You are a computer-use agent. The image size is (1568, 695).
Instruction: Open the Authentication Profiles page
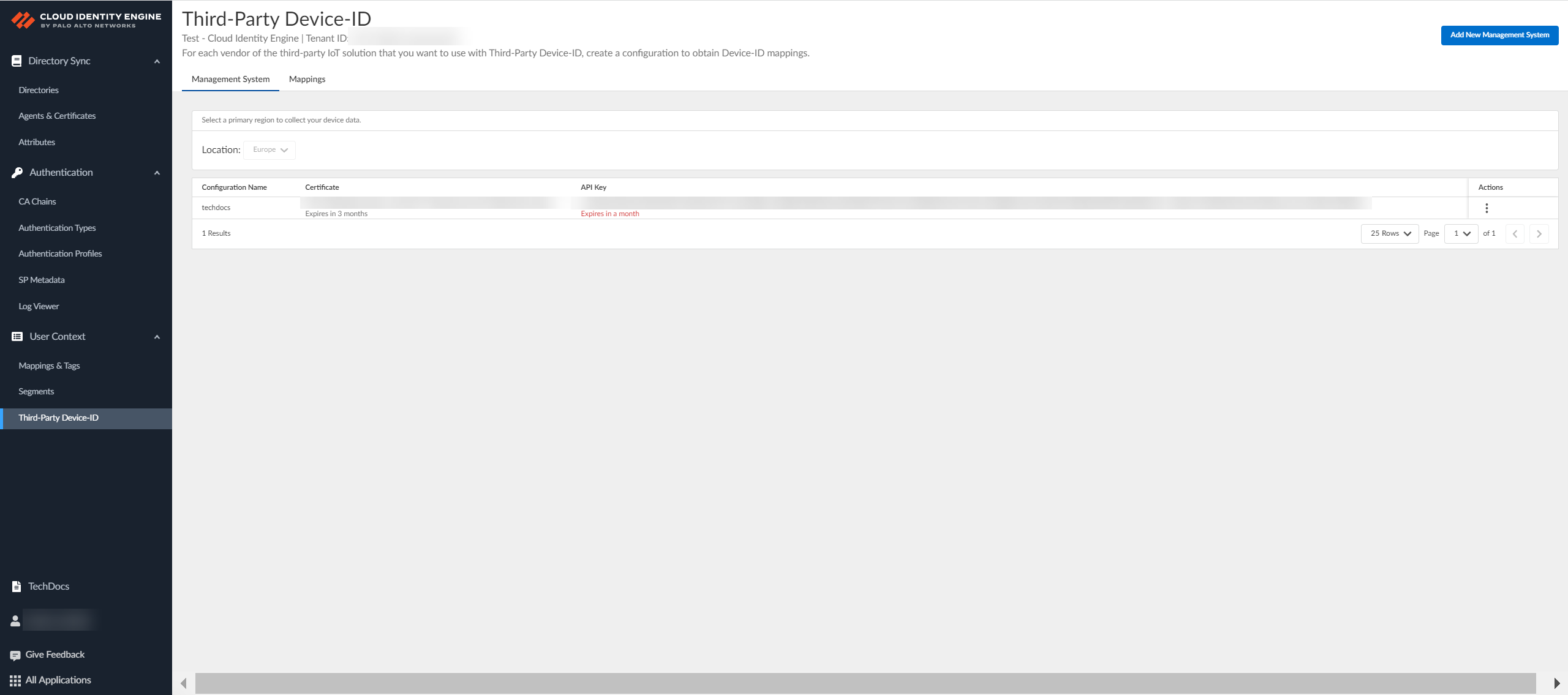click(60, 253)
